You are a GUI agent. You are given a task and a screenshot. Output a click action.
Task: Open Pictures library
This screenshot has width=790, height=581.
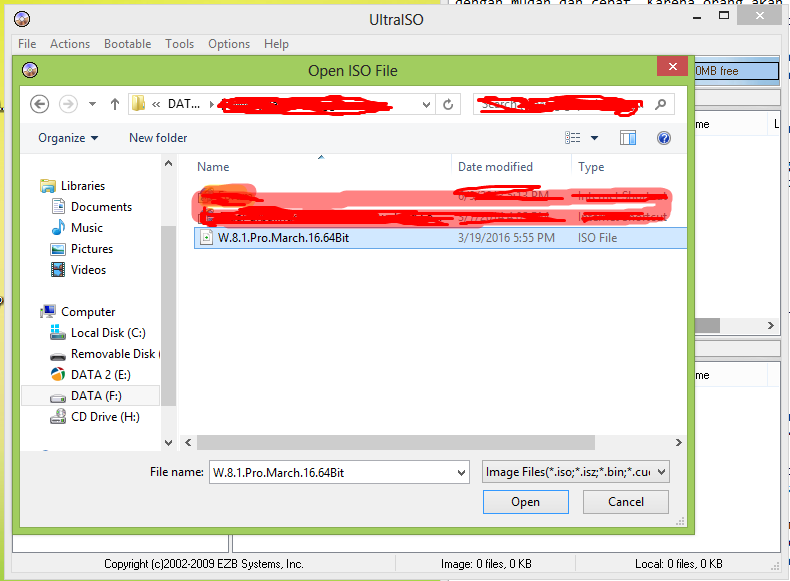point(82,249)
